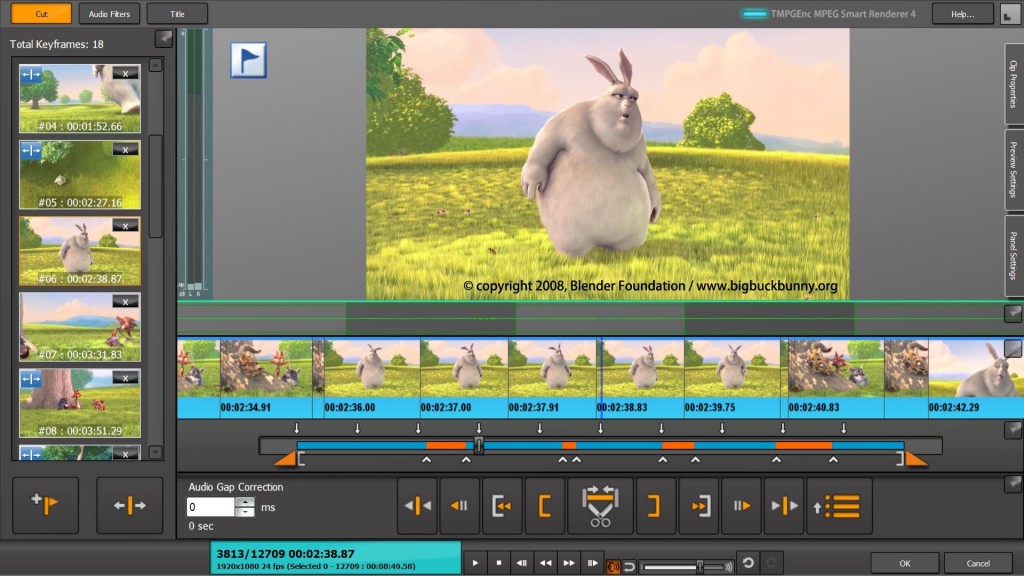Toggle the orange audio mute speaker button
1024x576 pixels.
(x=613, y=566)
